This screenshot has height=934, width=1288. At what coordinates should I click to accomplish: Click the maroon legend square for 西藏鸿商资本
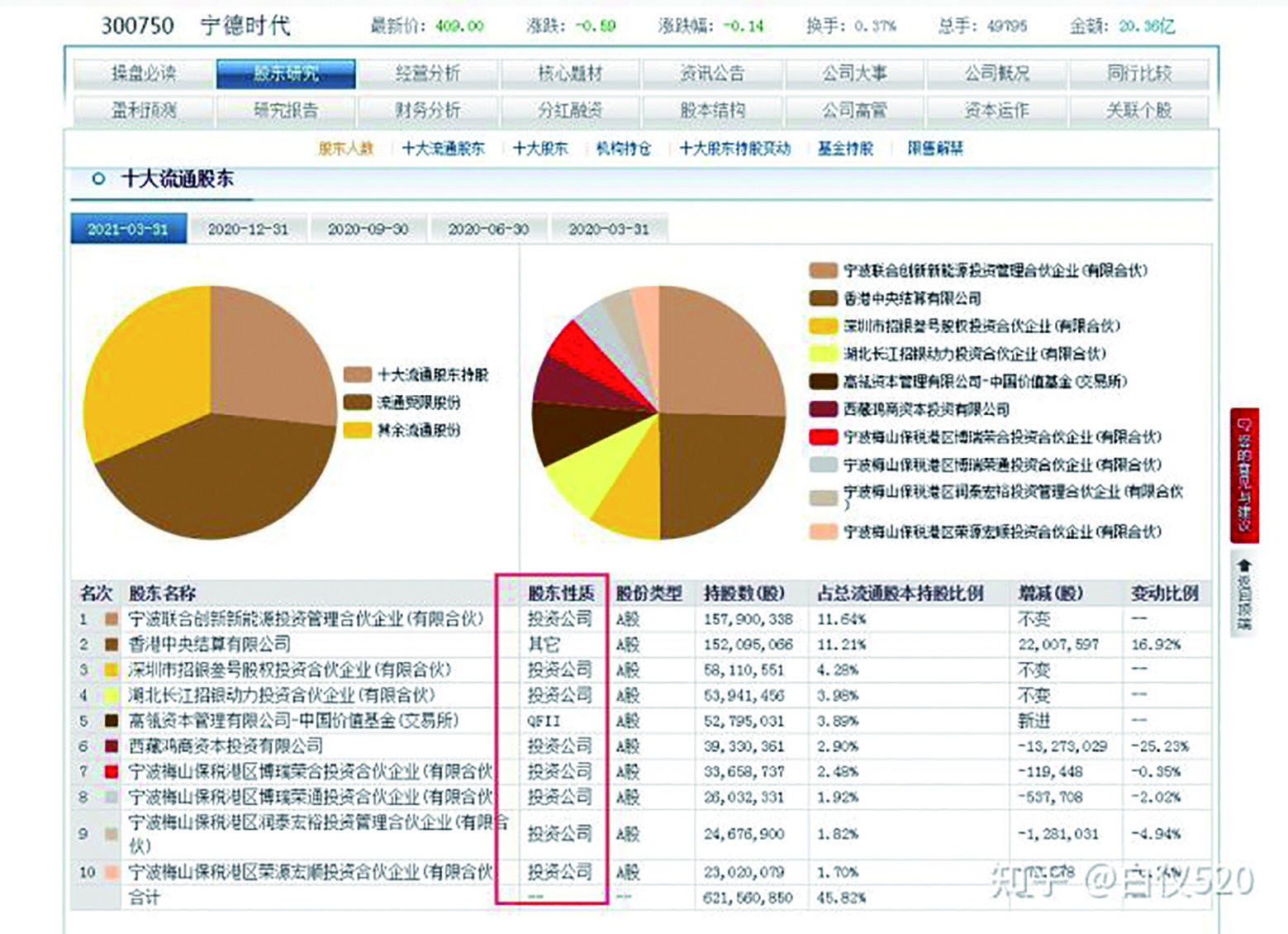point(822,408)
